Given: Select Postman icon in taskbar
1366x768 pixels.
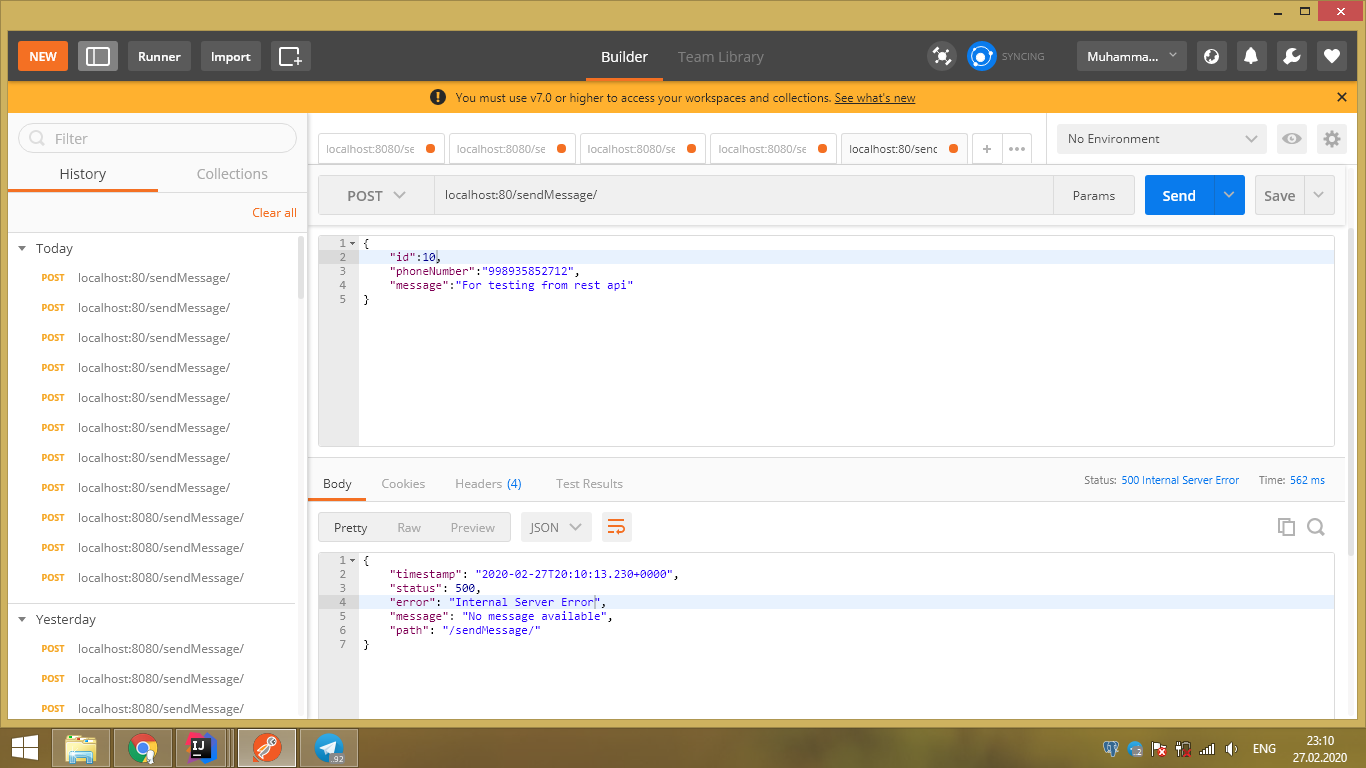Looking at the screenshot, I should [x=265, y=747].
